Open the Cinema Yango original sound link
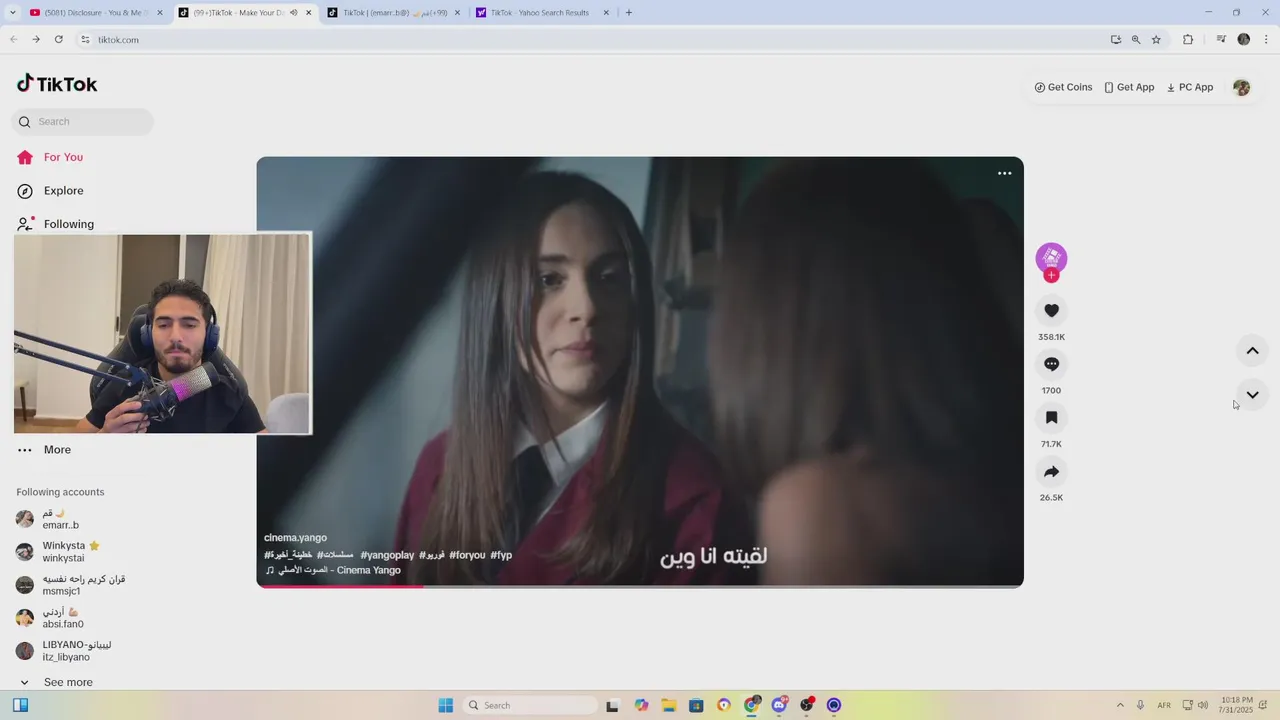Image resolution: width=1280 pixels, height=720 pixels. [x=333, y=570]
